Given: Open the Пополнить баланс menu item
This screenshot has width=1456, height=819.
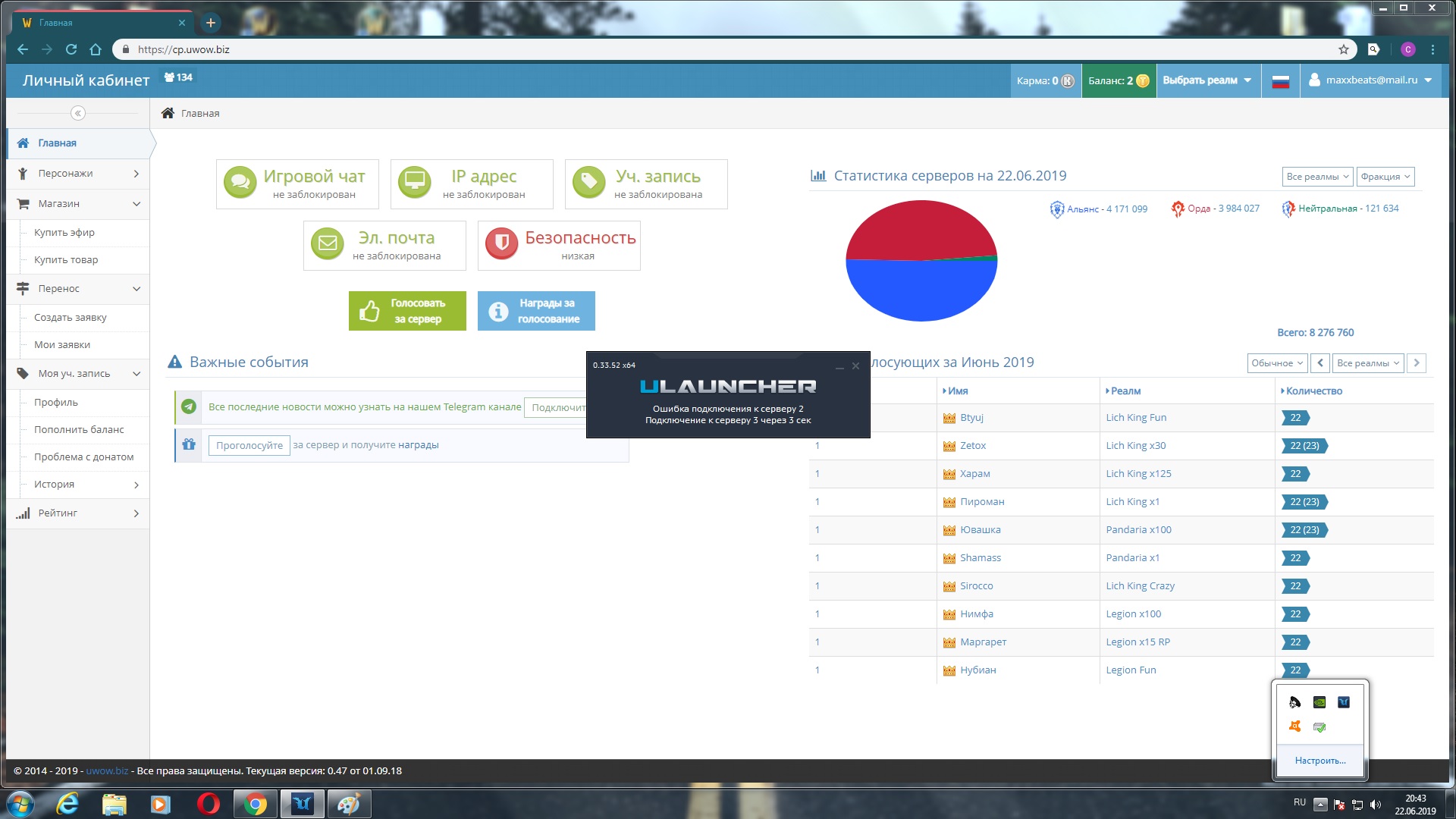Looking at the screenshot, I should coord(79,430).
